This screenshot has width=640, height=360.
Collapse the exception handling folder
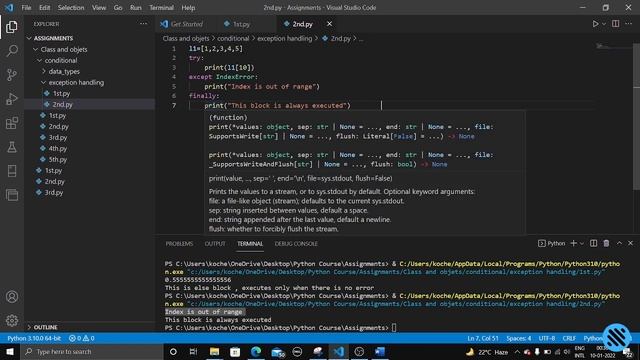[x=89, y=82]
